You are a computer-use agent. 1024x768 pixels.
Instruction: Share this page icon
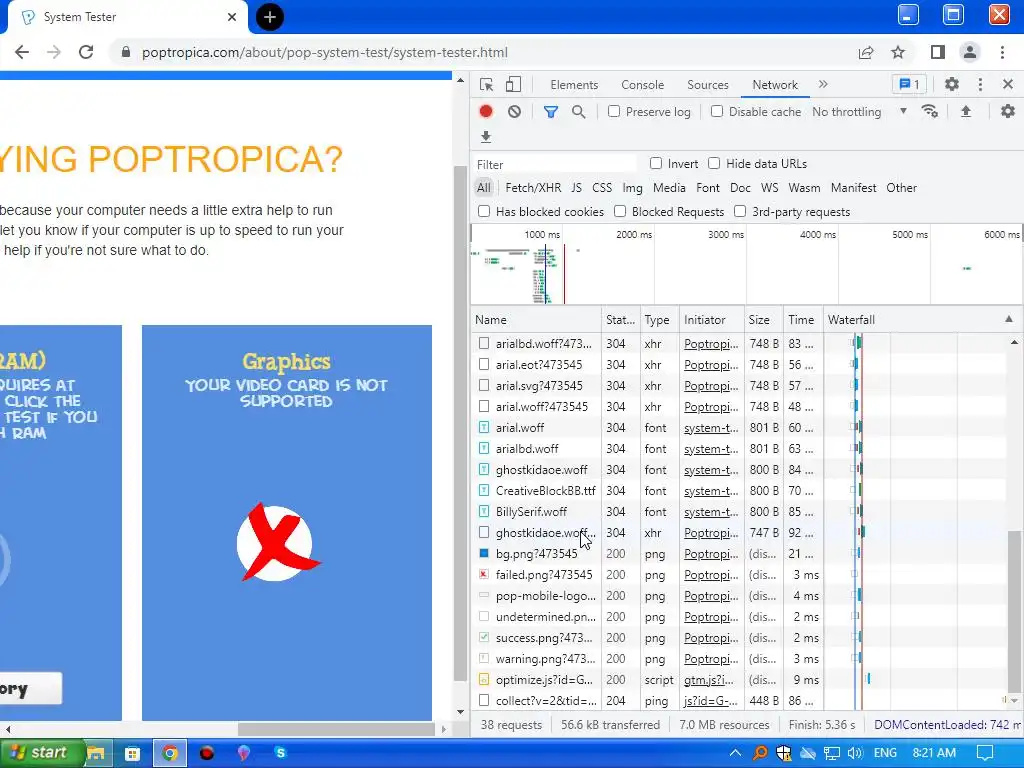pyautogui.click(x=866, y=52)
